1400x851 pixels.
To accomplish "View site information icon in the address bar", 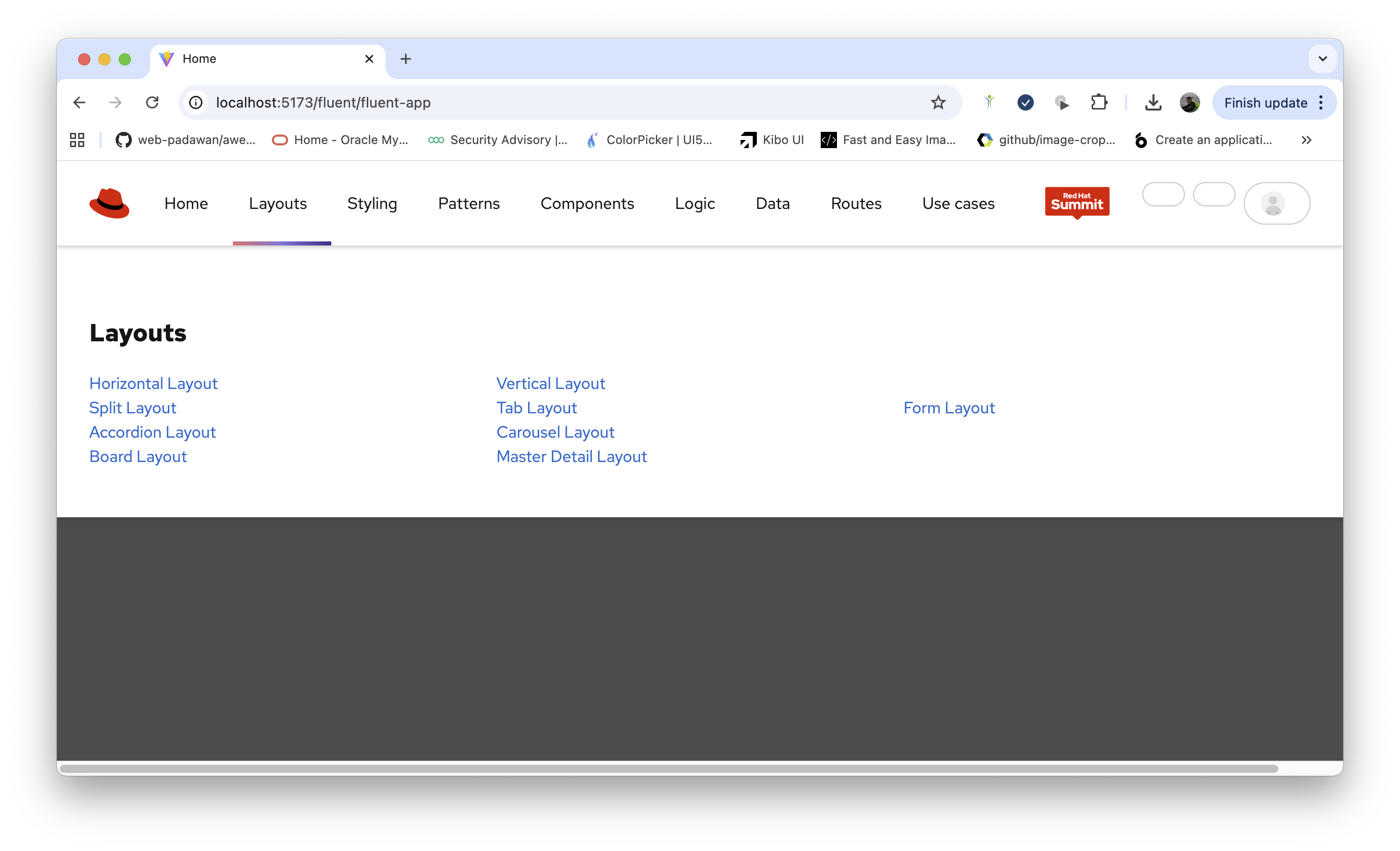I will click(x=196, y=103).
